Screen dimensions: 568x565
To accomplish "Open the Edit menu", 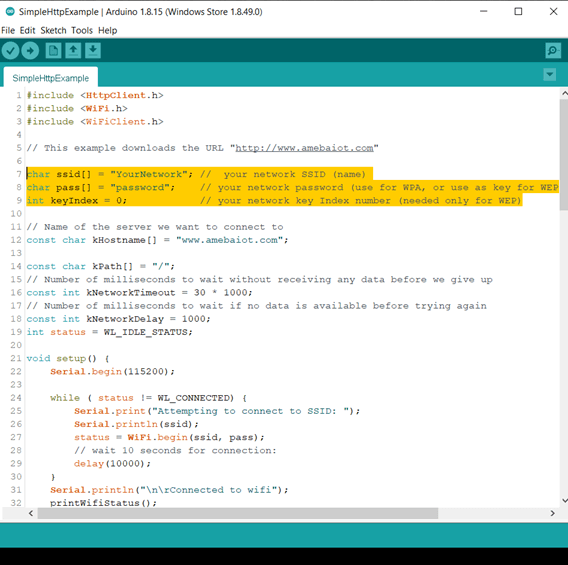I will pyautogui.click(x=28, y=30).
